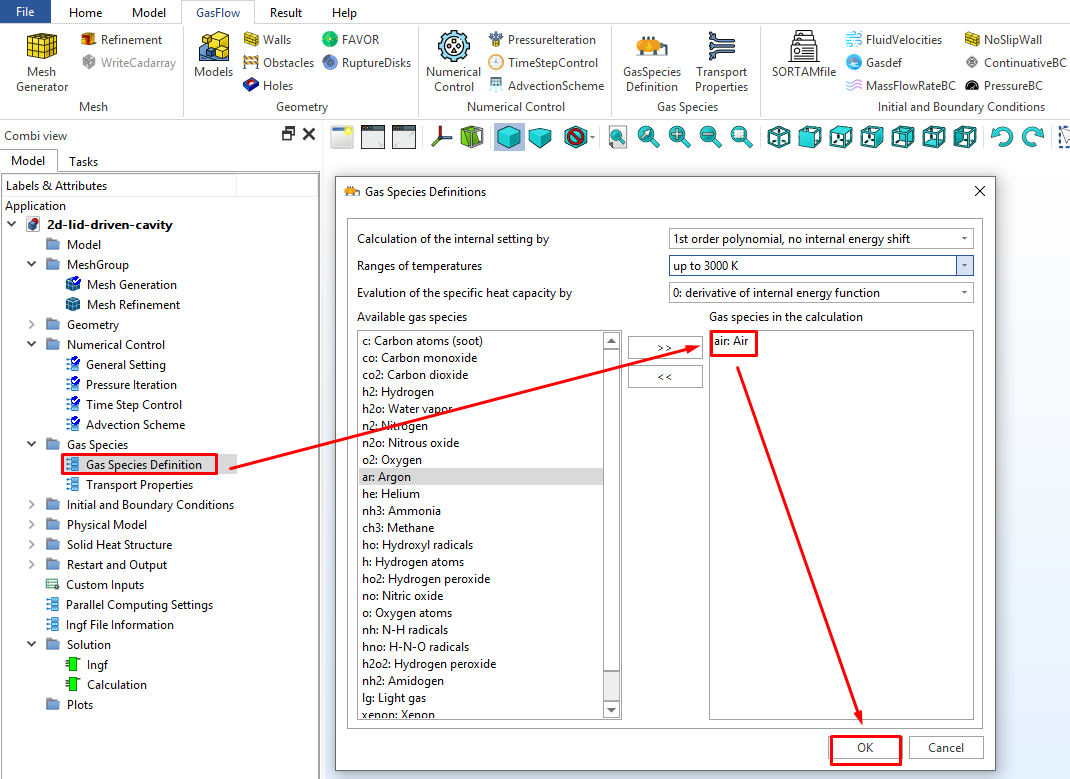
Task: Open the specific heat capacity dropdown
Action: pyautogui.click(x=820, y=293)
